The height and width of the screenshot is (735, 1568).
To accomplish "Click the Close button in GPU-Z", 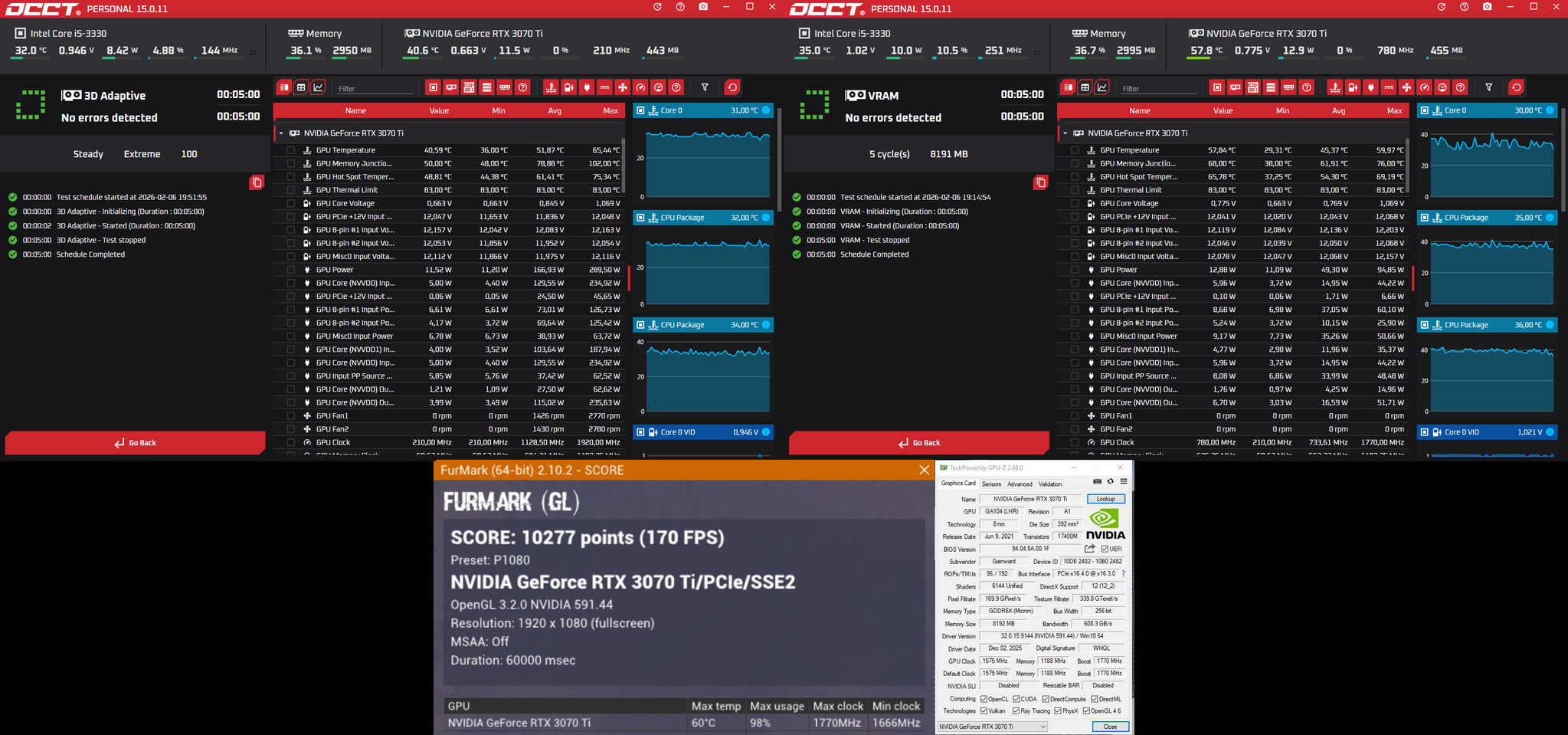I will click(x=1110, y=727).
